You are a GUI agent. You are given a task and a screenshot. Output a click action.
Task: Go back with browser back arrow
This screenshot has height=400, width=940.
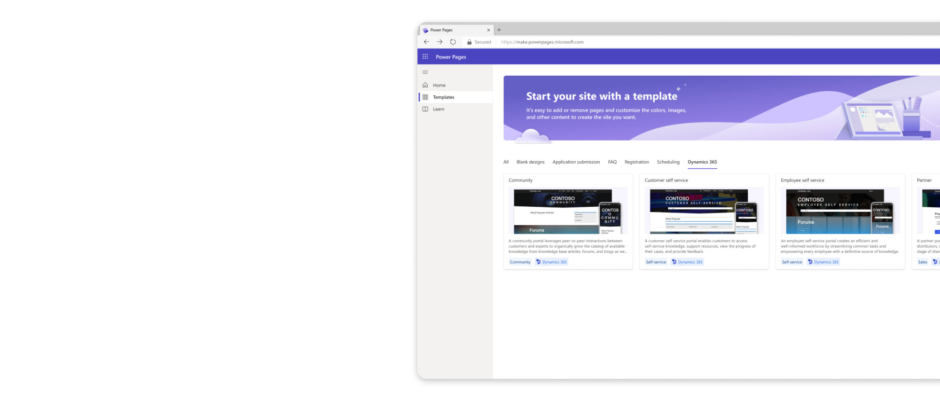point(426,42)
